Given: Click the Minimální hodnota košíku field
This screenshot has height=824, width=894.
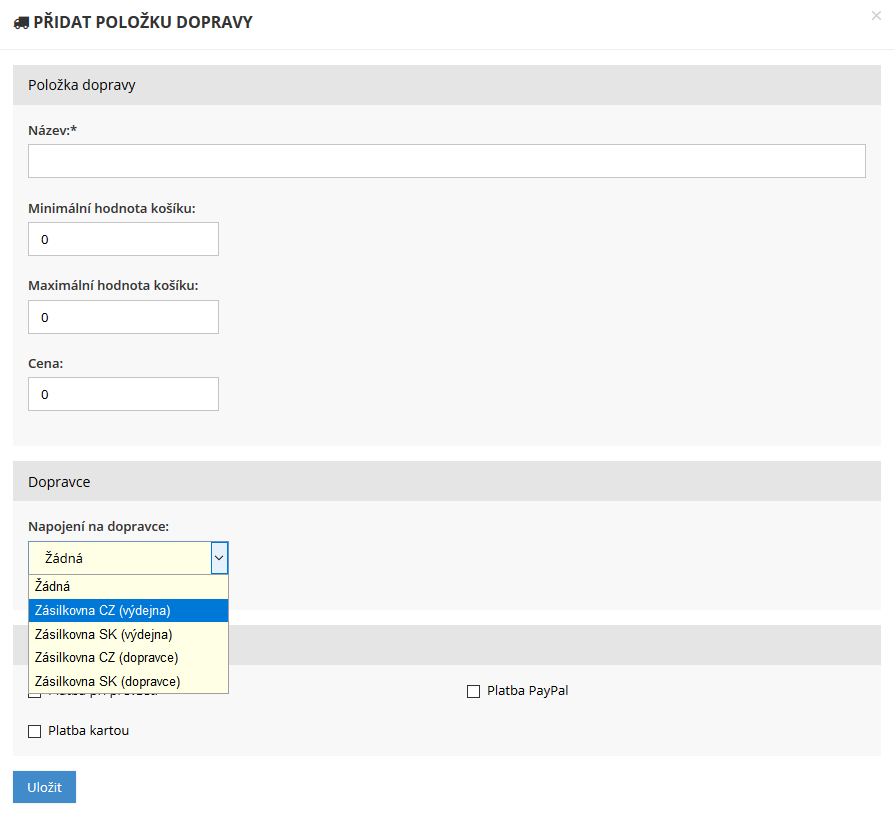Looking at the screenshot, I should tap(123, 239).
